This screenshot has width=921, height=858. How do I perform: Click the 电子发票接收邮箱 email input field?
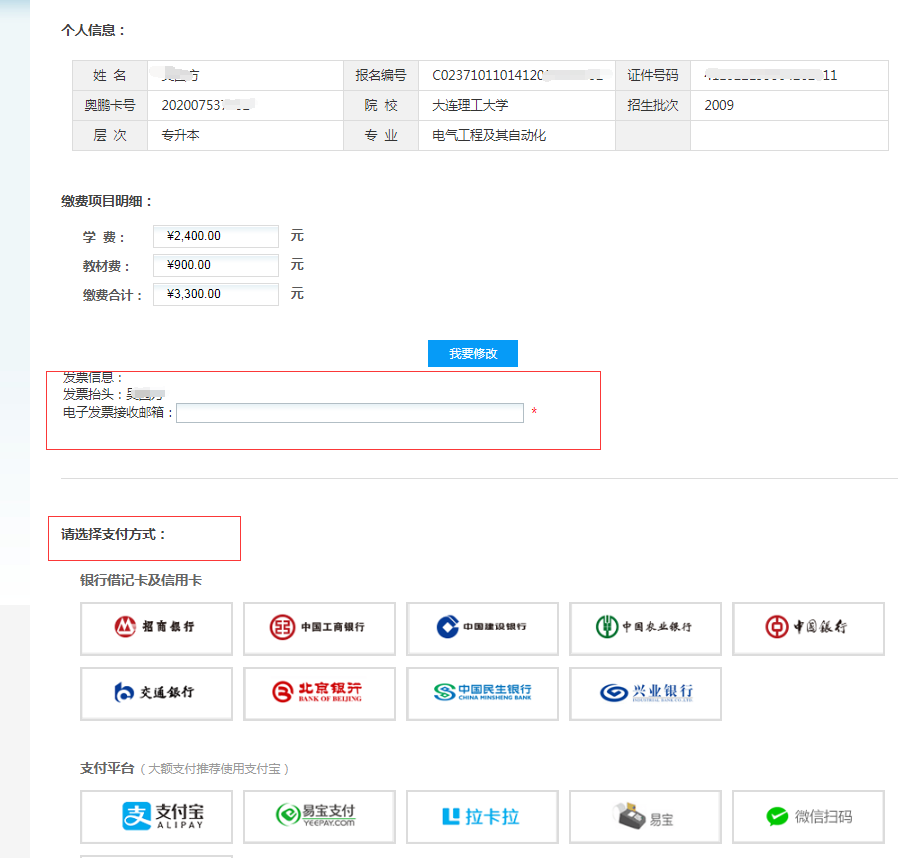coord(350,412)
